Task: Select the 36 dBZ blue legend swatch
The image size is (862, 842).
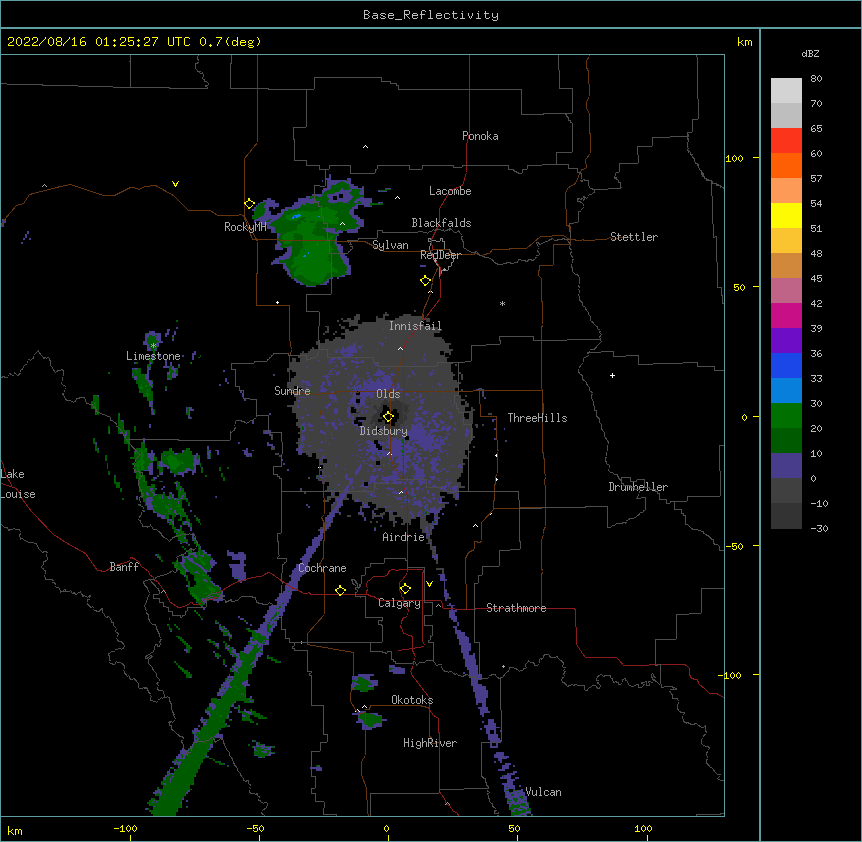Action: [786, 365]
